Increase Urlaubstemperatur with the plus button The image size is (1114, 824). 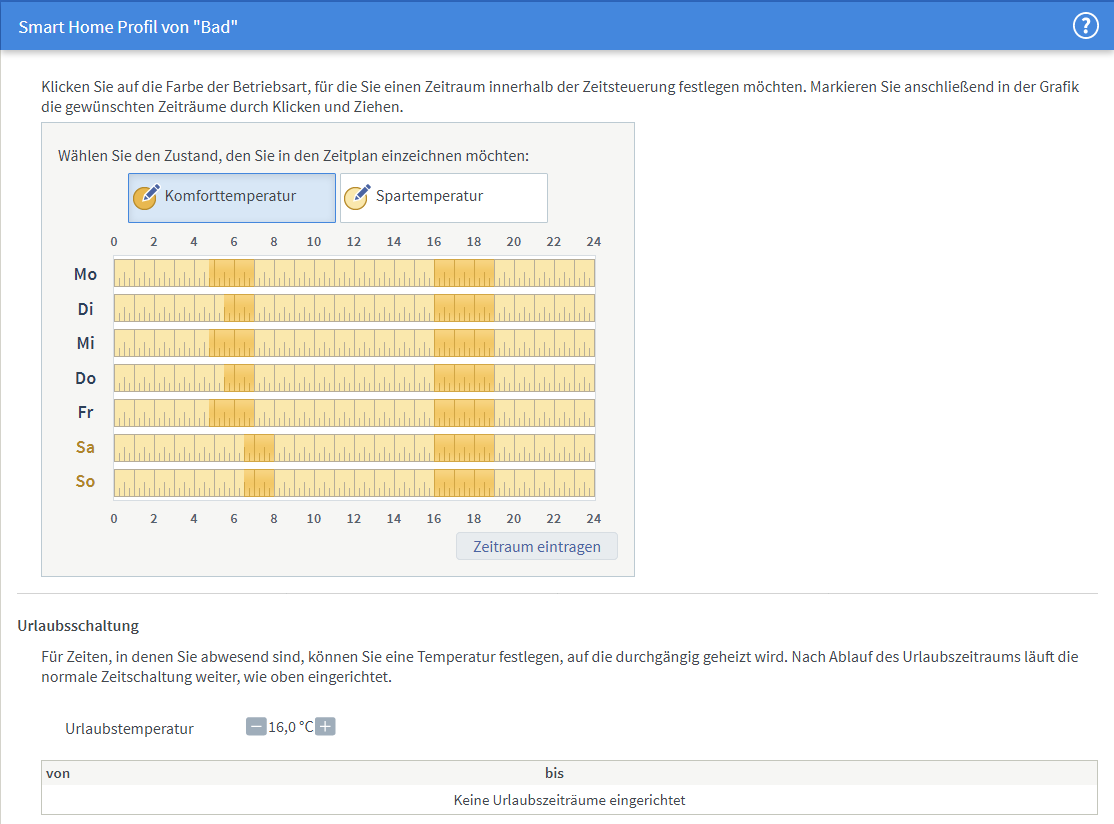coord(325,727)
